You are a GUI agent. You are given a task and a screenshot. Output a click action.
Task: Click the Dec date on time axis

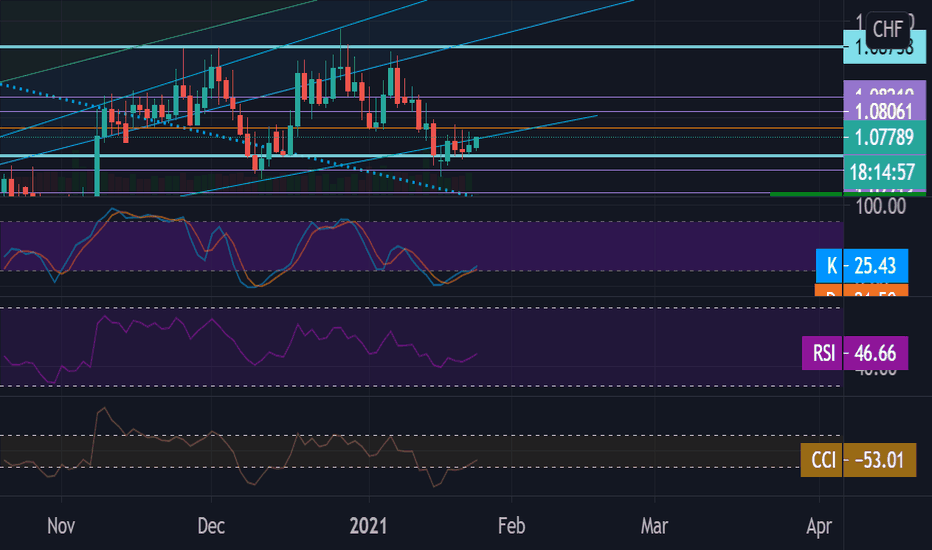pyautogui.click(x=211, y=526)
